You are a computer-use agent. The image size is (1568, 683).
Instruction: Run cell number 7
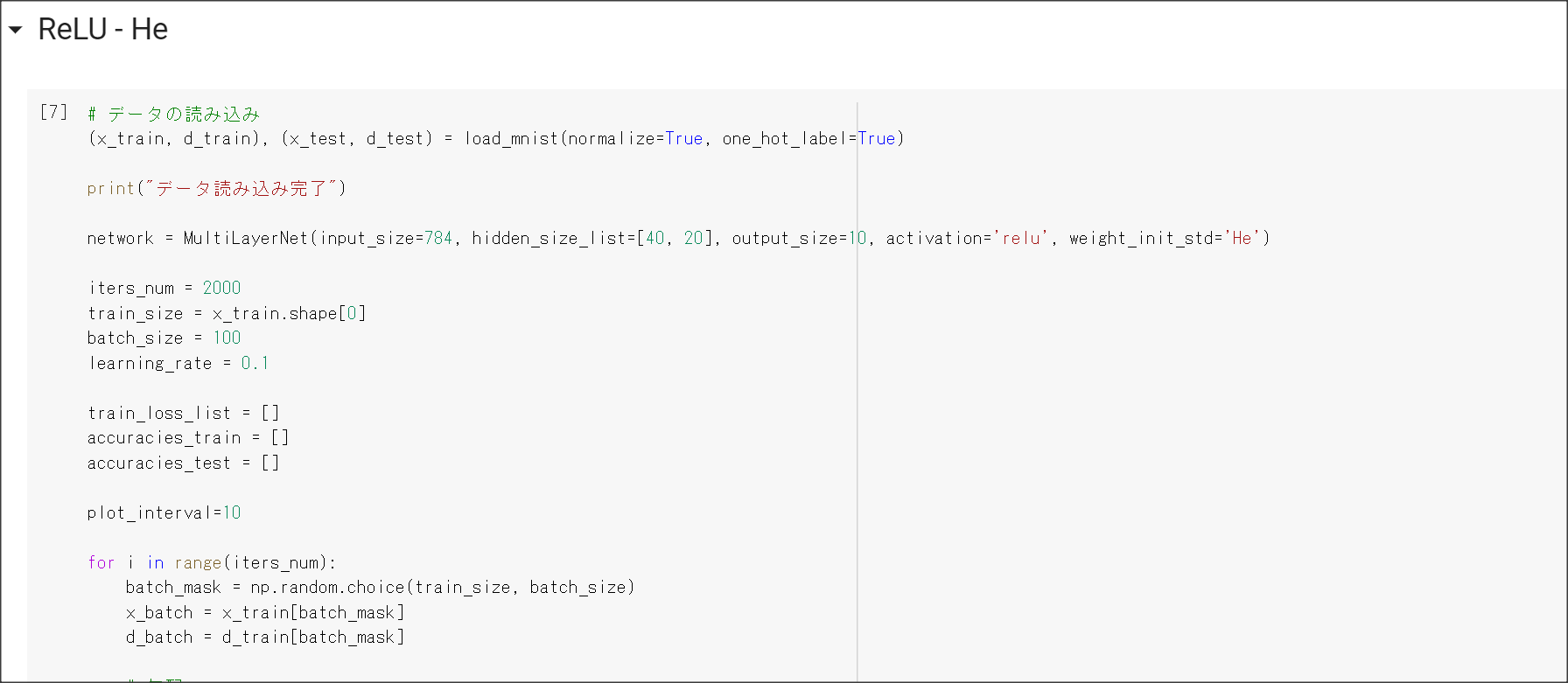[53, 112]
